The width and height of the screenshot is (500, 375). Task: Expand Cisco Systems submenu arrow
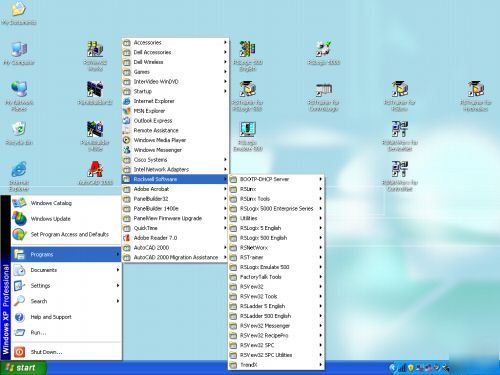[225, 160]
